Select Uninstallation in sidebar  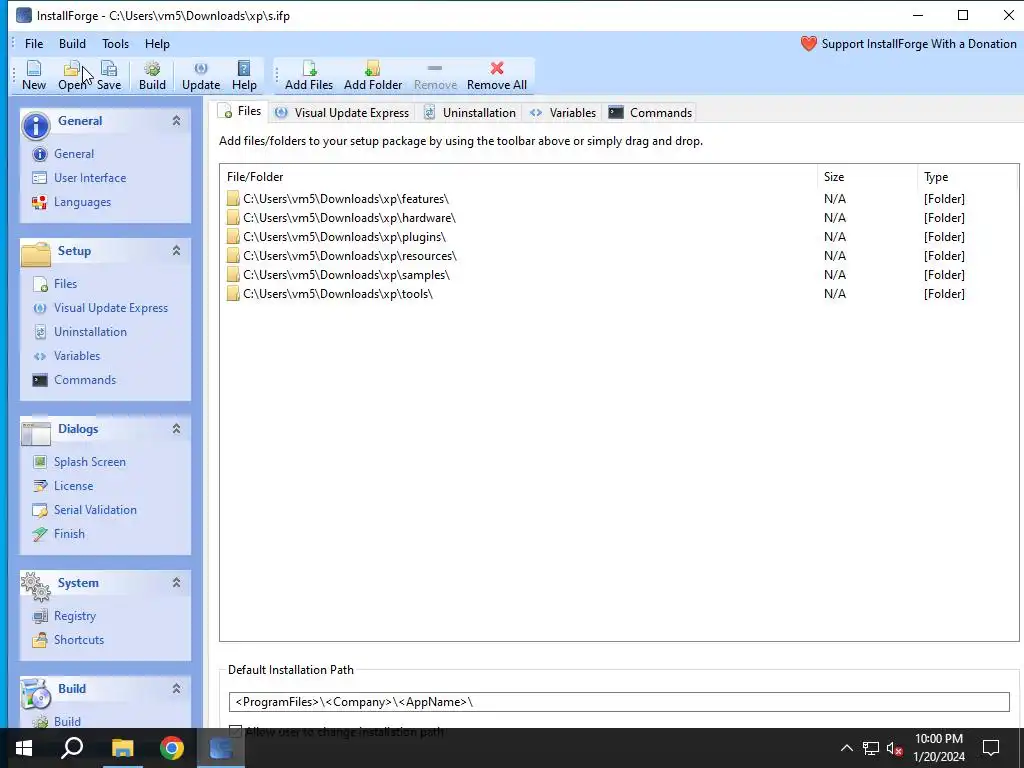pos(90,332)
